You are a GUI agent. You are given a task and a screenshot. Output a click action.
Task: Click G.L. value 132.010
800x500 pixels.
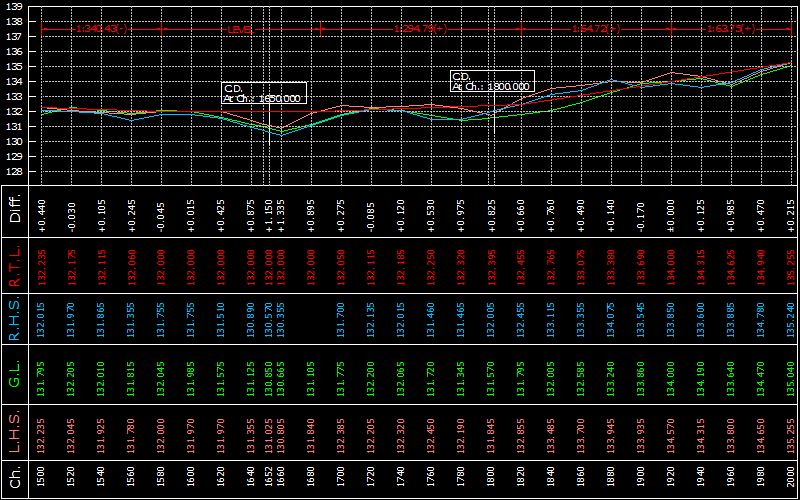point(102,379)
